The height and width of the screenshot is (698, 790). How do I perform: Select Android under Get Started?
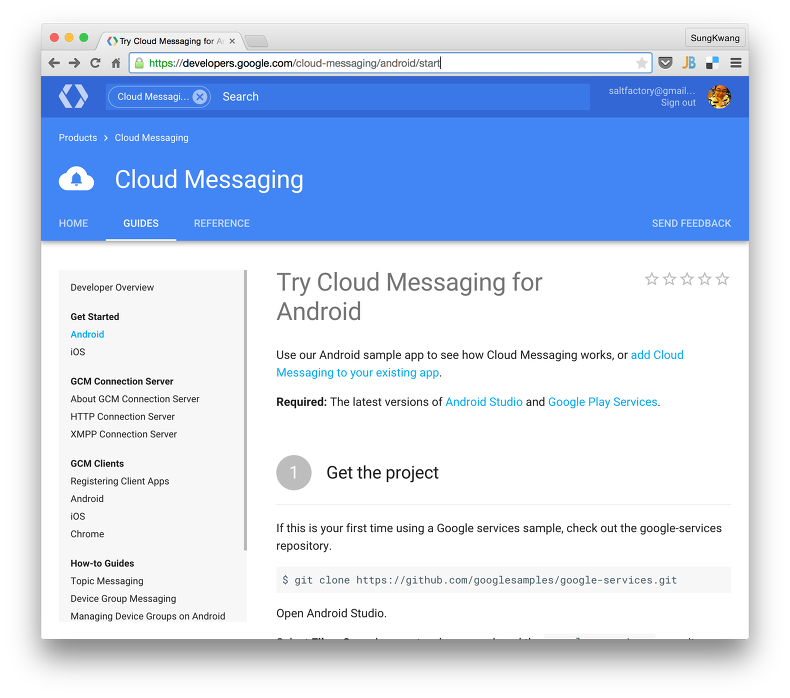(87, 334)
